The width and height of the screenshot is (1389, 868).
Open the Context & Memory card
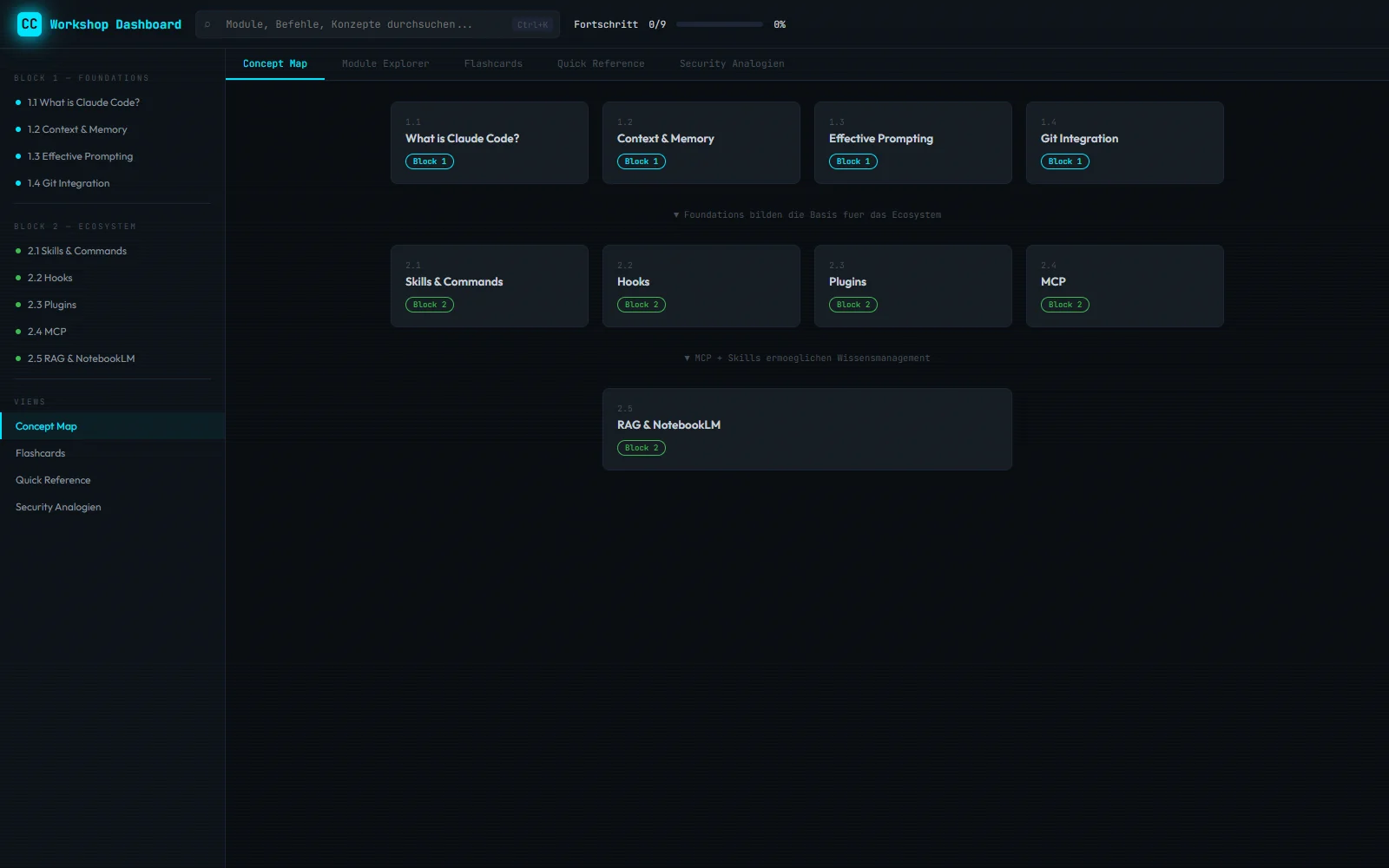click(701, 142)
